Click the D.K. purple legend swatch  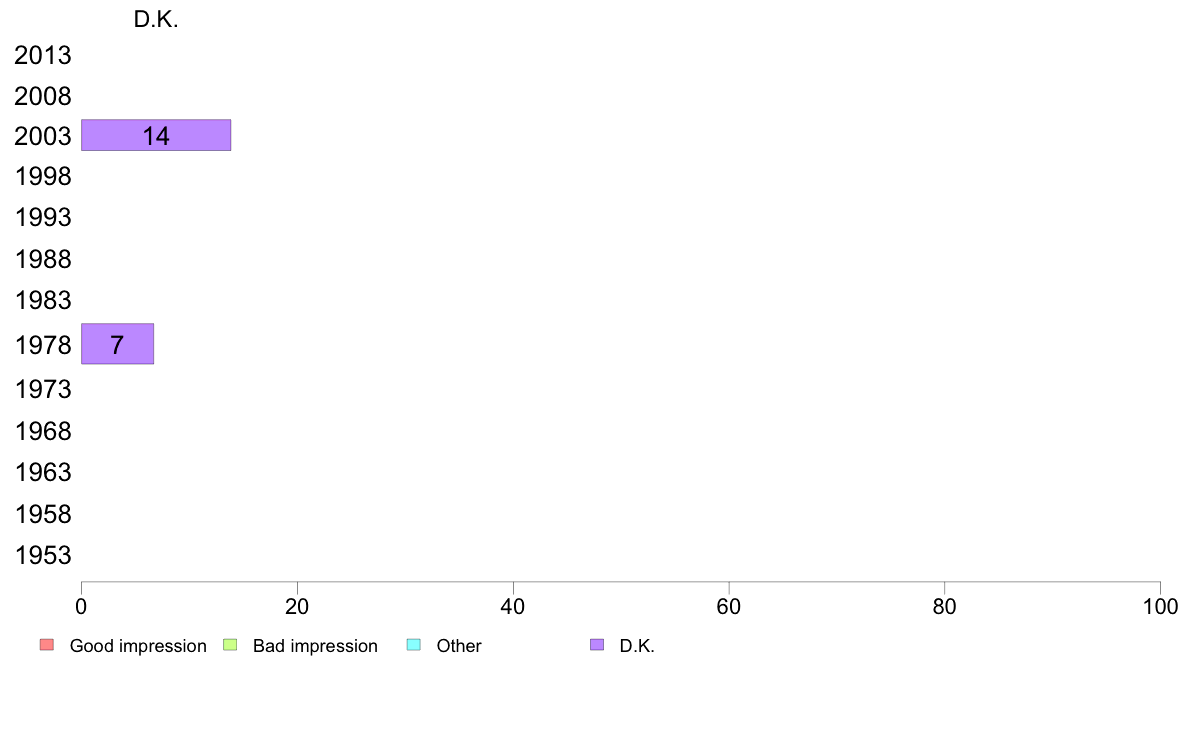click(x=597, y=645)
